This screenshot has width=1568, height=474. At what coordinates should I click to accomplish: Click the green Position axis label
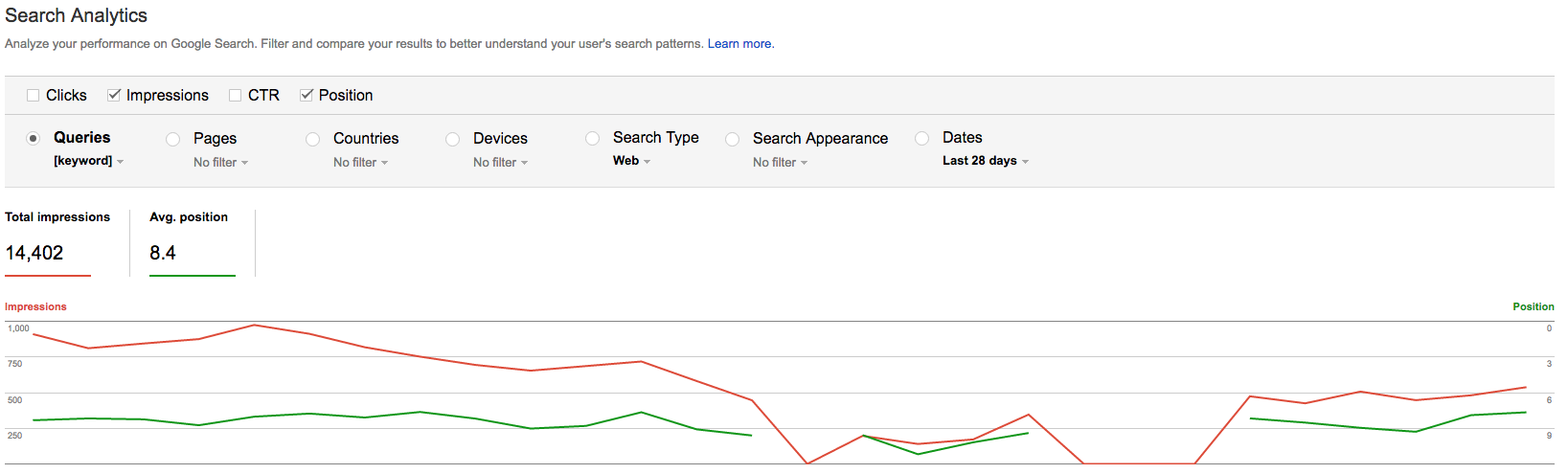pyautogui.click(x=1534, y=306)
